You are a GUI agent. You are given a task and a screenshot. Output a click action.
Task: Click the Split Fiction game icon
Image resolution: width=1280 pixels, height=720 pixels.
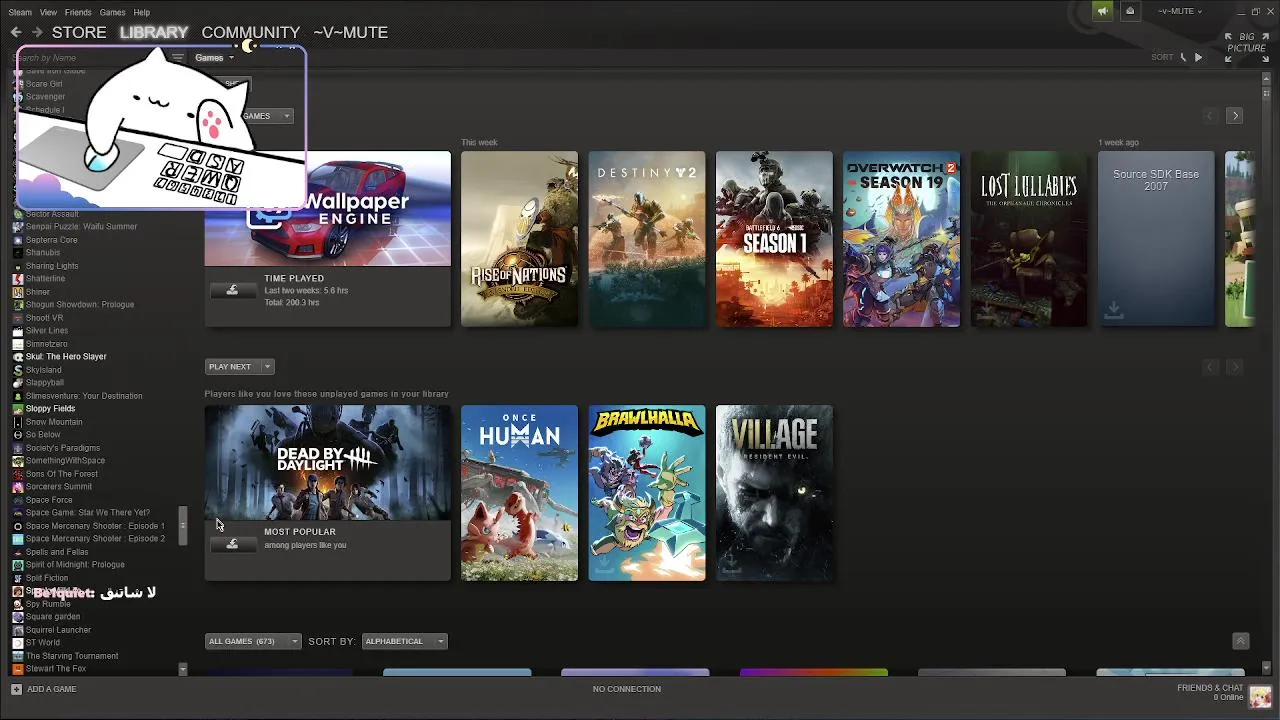[17, 578]
